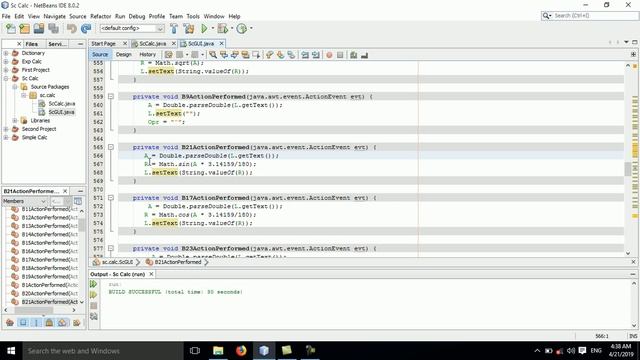Open the Services panel tab

click(x=57, y=44)
